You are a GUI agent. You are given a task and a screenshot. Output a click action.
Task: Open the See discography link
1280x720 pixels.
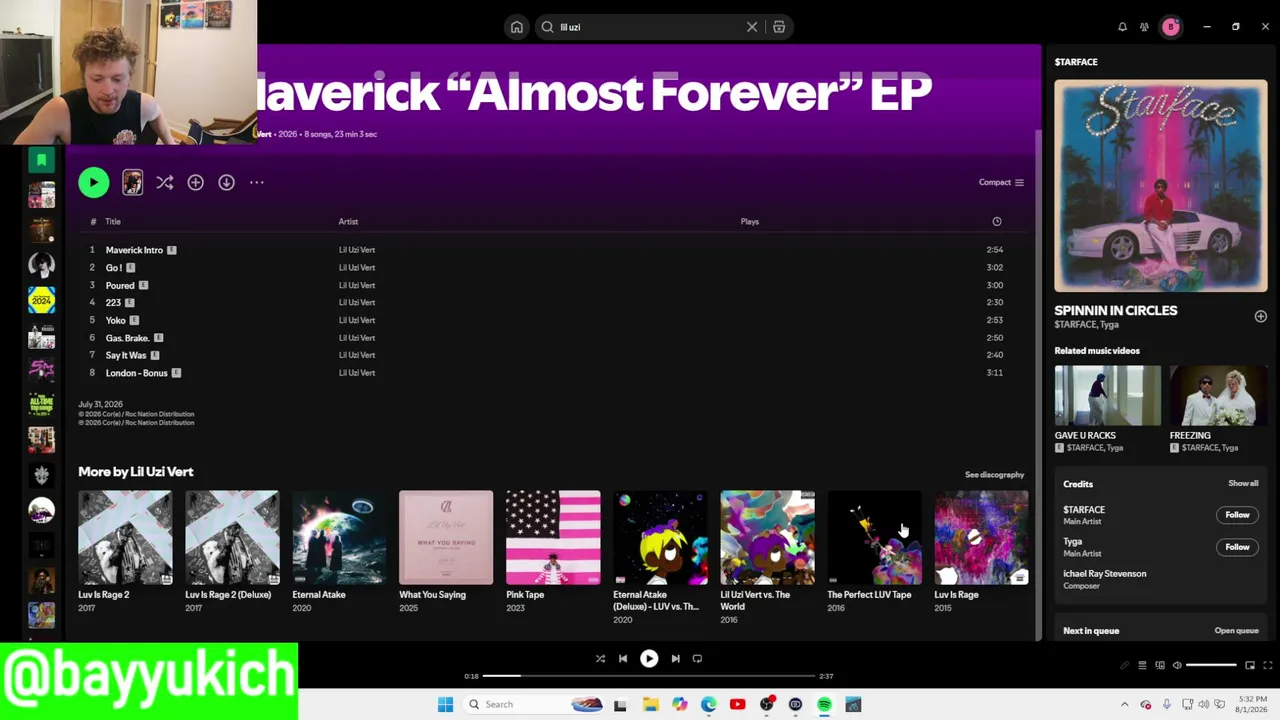994,475
